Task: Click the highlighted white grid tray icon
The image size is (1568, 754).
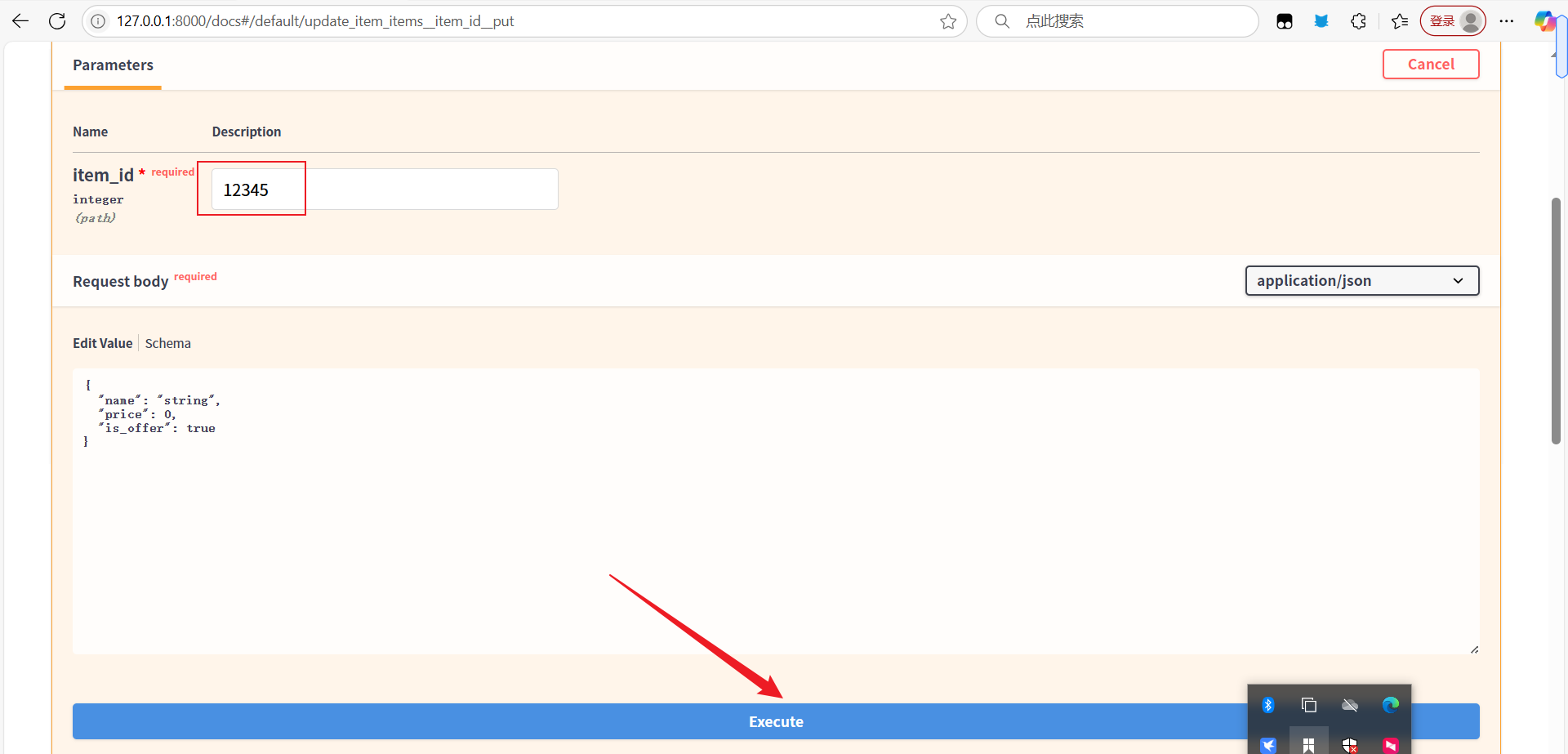Action: pos(1309,745)
